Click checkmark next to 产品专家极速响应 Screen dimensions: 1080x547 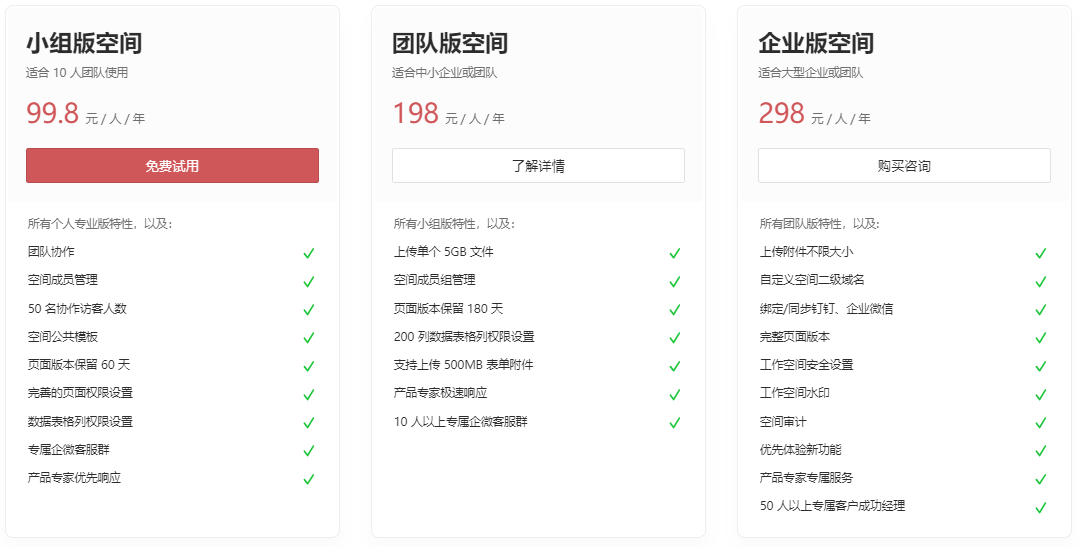(x=675, y=394)
